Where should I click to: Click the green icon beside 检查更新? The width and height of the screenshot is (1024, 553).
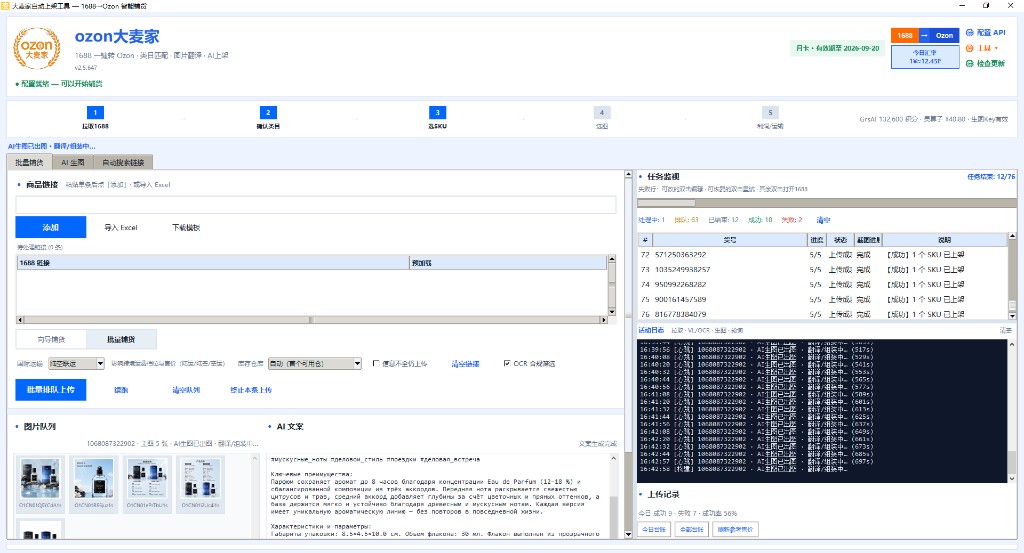click(970, 63)
